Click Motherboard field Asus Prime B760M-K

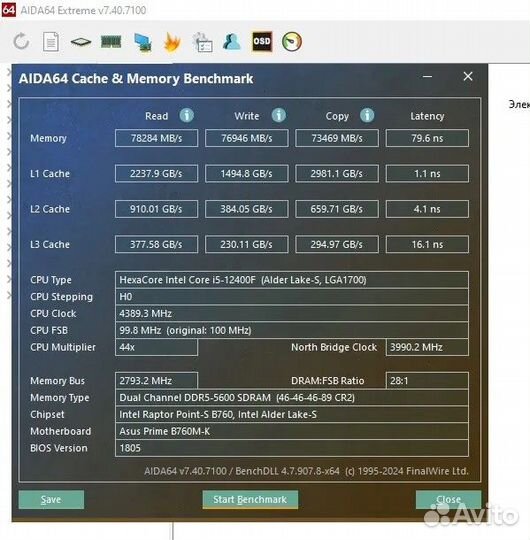coord(292,431)
